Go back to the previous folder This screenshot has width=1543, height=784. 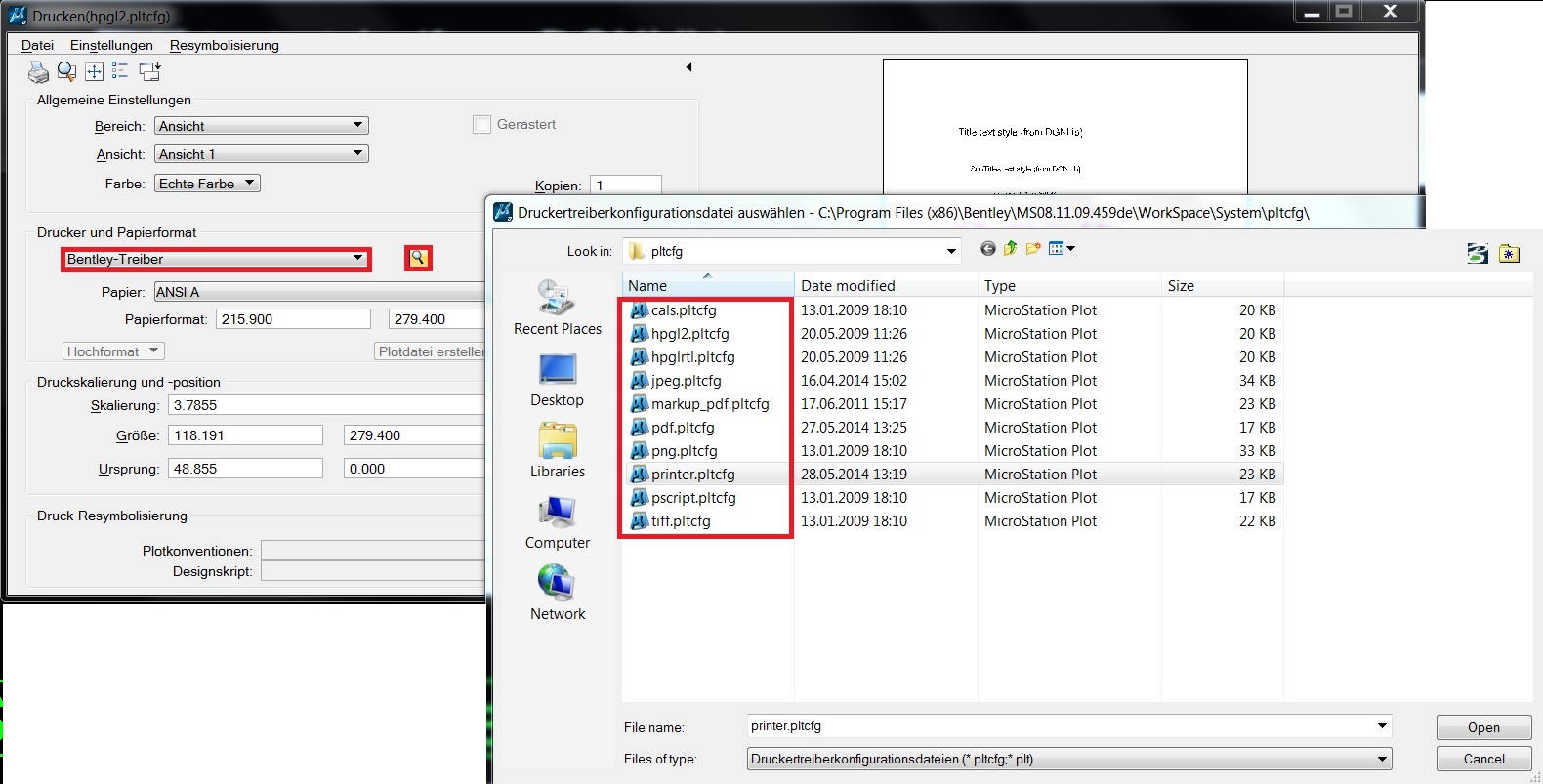point(988,249)
